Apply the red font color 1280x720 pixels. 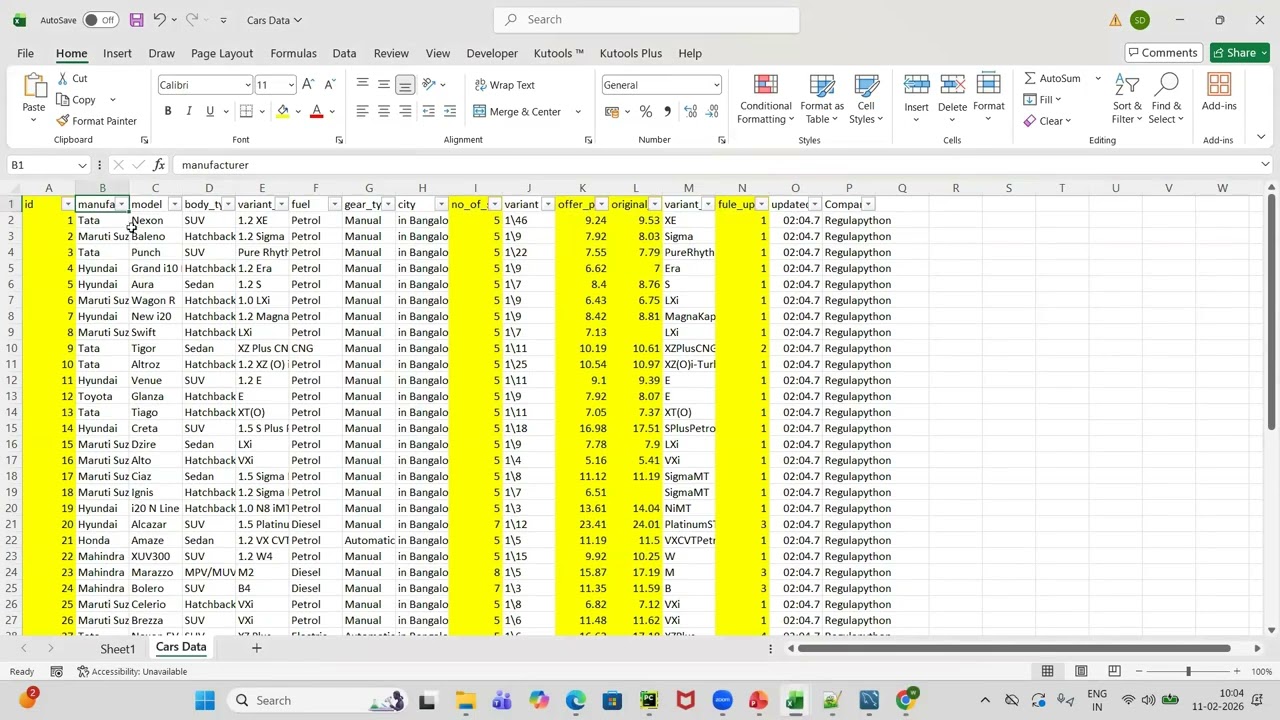[x=317, y=111]
